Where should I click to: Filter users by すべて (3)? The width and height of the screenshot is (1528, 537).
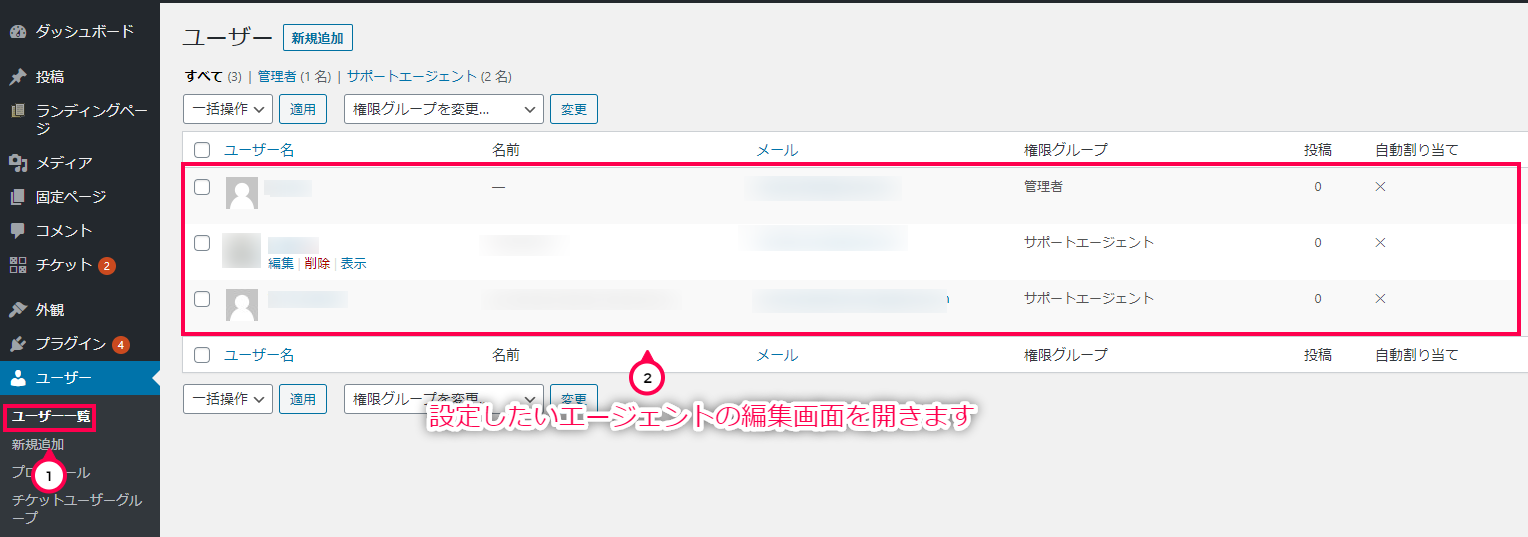(x=214, y=76)
